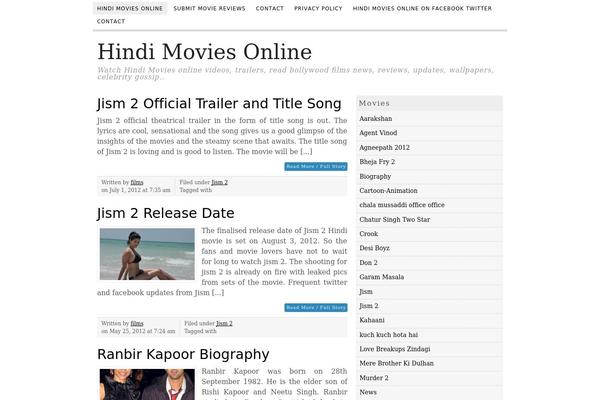Click Read More under the Jism 2 trailer post
This screenshot has width=600, height=400.
pos(315,166)
